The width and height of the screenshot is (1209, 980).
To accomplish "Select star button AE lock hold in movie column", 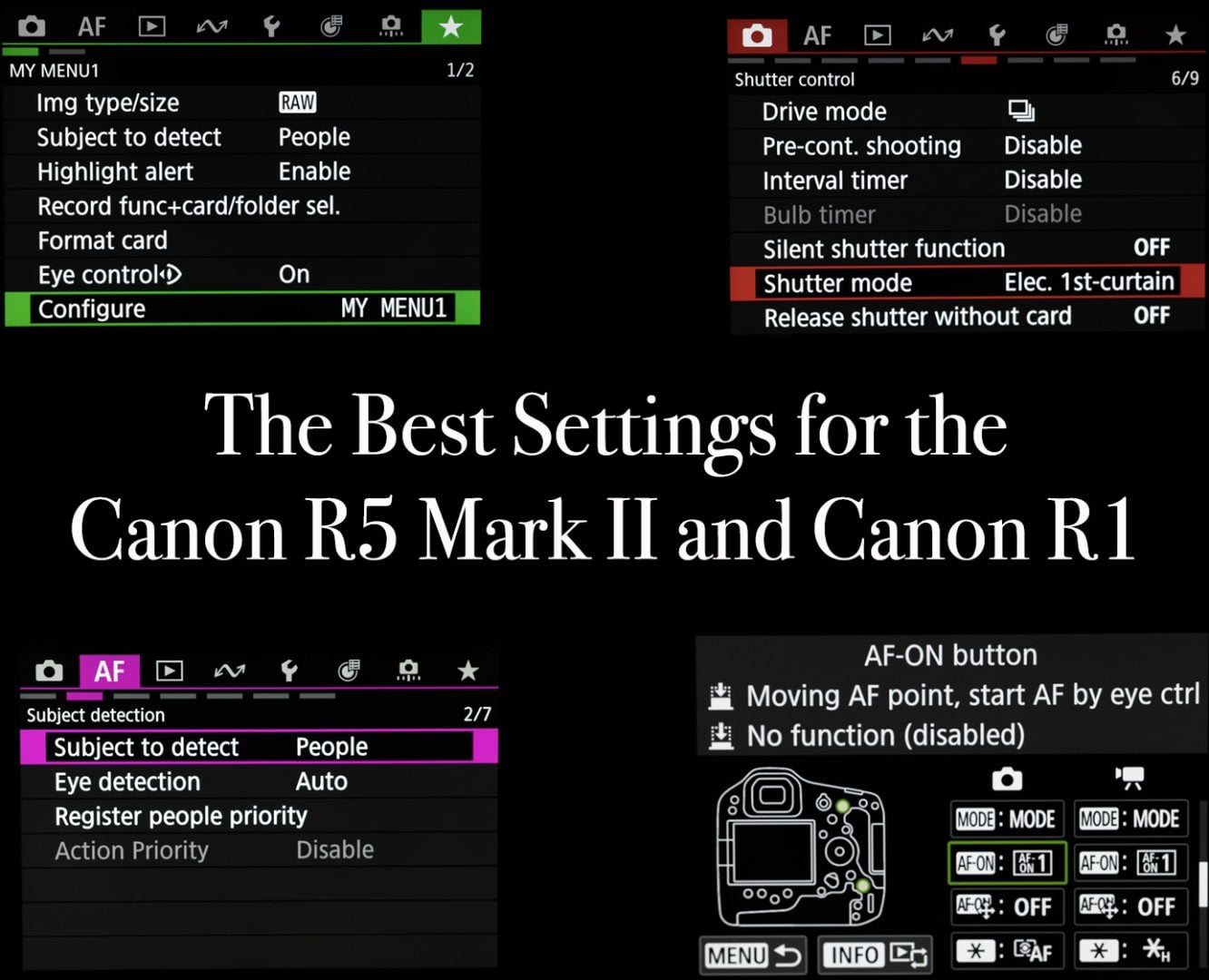I will [1129, 951].
